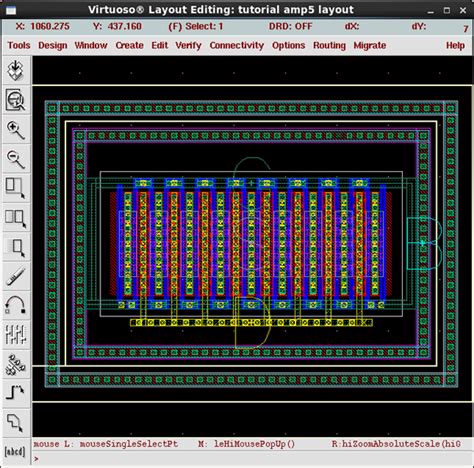The image size is (474, 468).
Task: Open the Tools menu
Action: 19,45
